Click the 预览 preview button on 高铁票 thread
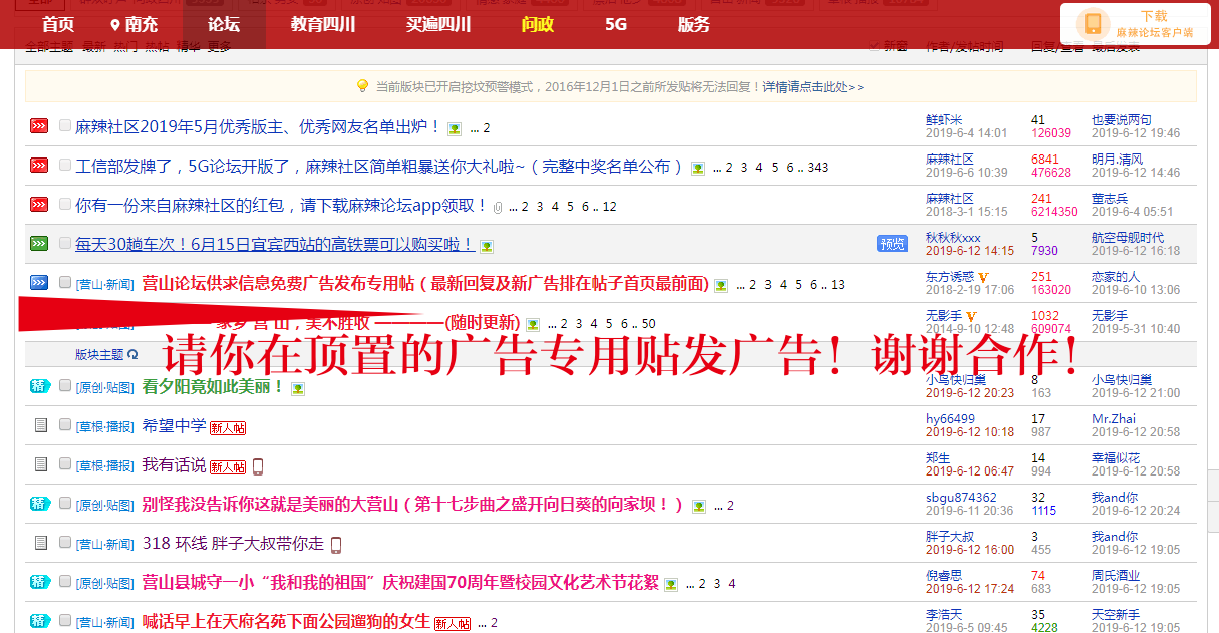1219x633 pixels. [892, 243]
